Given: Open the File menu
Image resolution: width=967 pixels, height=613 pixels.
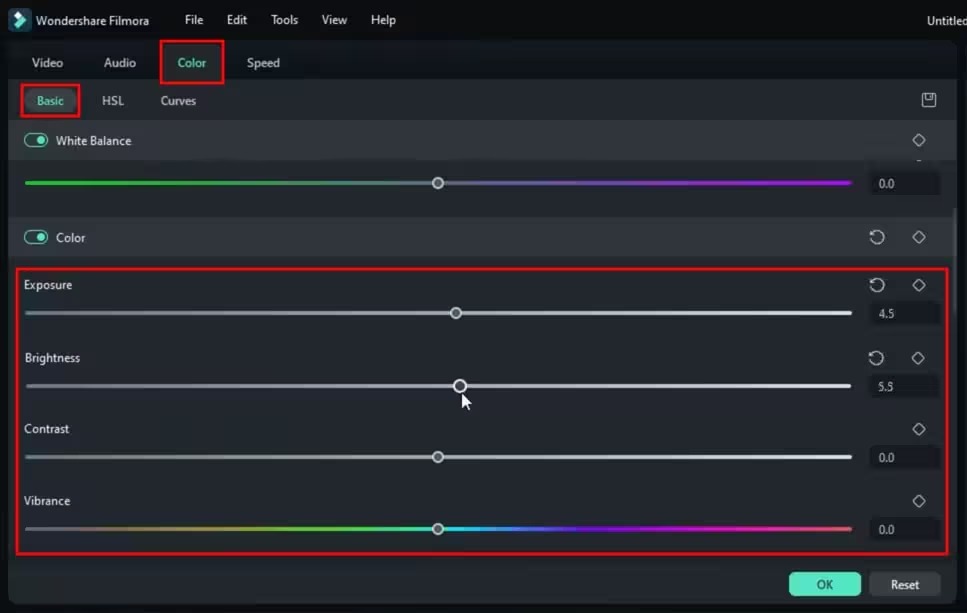Looking at the screenshot, I should pyautogui.click(x=194, y=20).
